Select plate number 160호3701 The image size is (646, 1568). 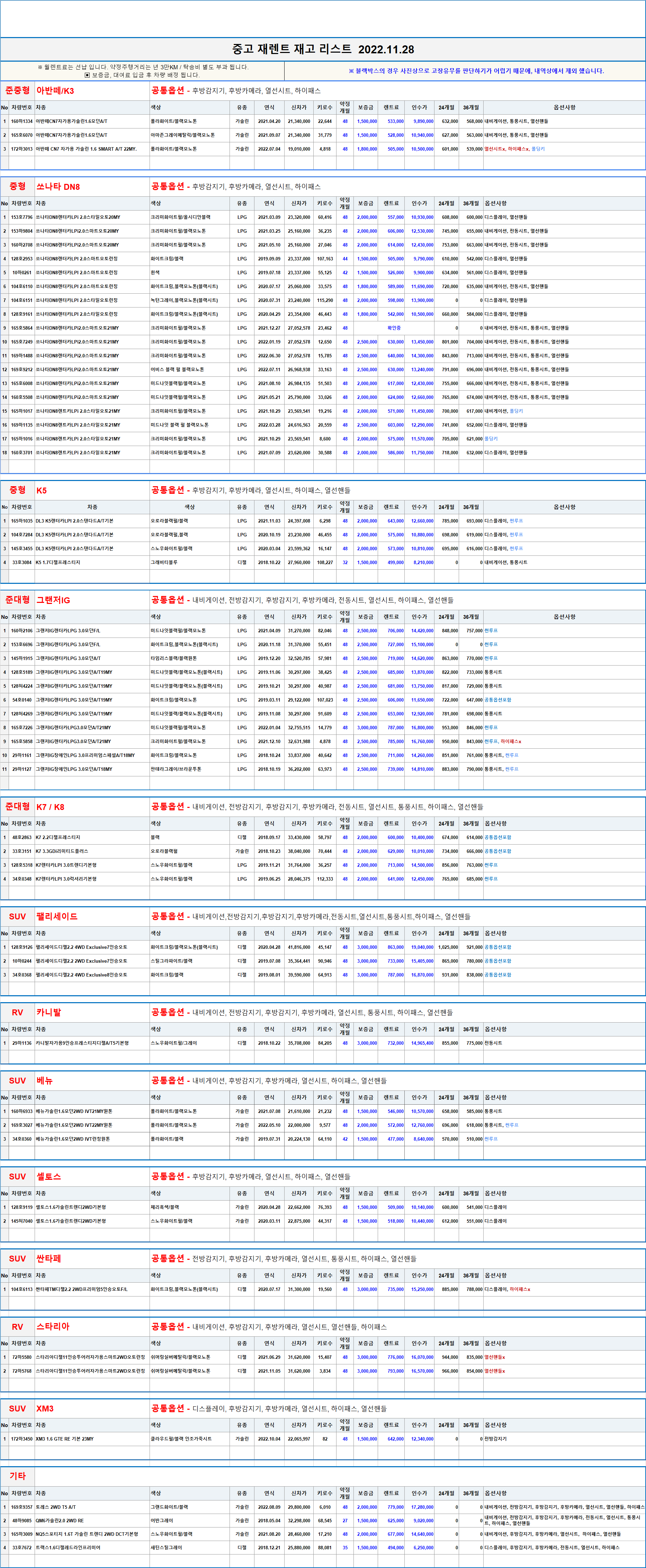coord(22,453)
